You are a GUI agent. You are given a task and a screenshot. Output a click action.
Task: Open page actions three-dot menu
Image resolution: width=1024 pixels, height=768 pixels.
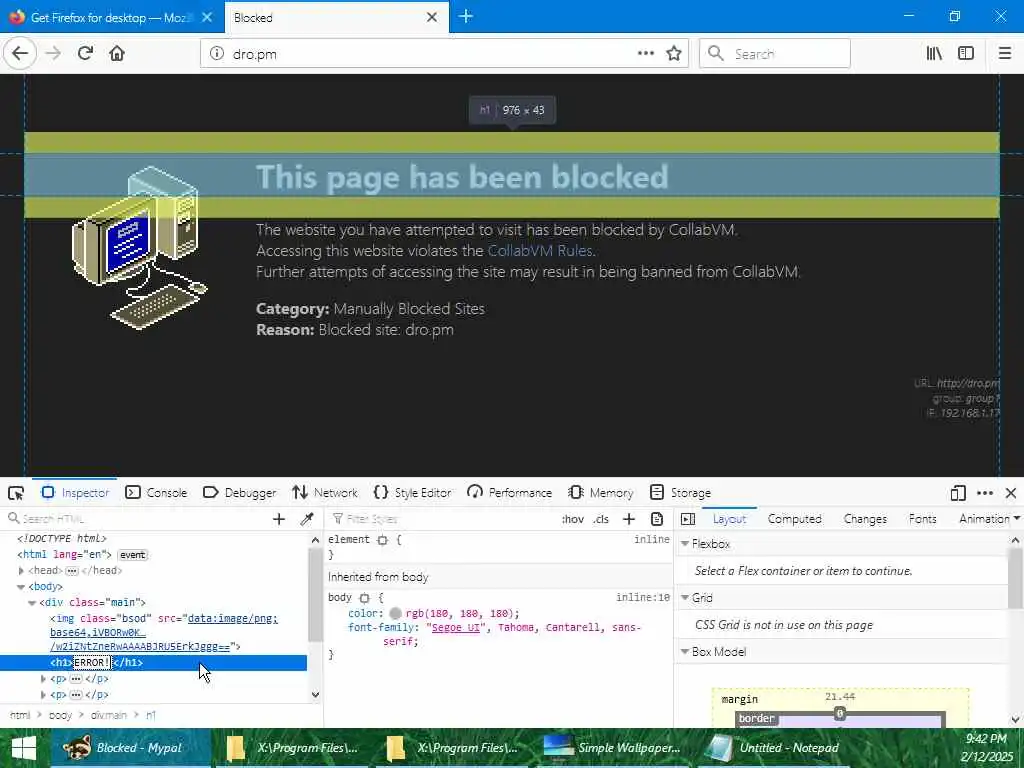click(645, 54)
